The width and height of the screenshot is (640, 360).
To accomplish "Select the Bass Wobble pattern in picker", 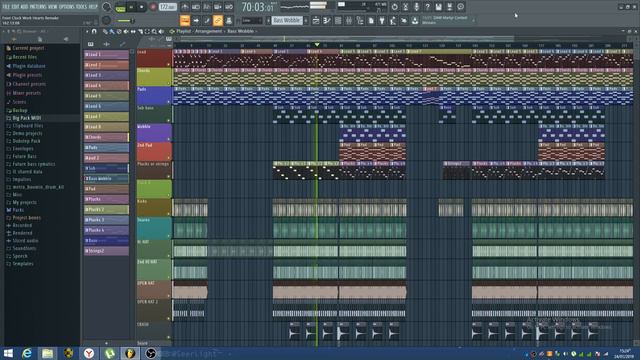I will [x=107, y=179].
